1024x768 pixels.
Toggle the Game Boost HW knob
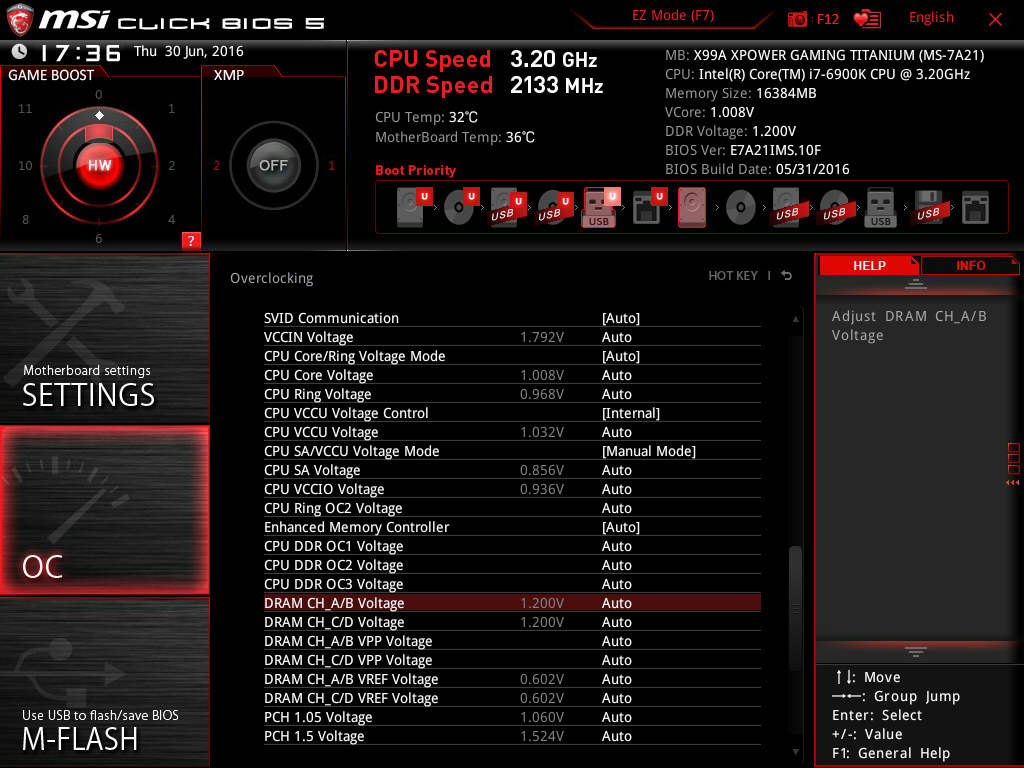coord(99,165)
